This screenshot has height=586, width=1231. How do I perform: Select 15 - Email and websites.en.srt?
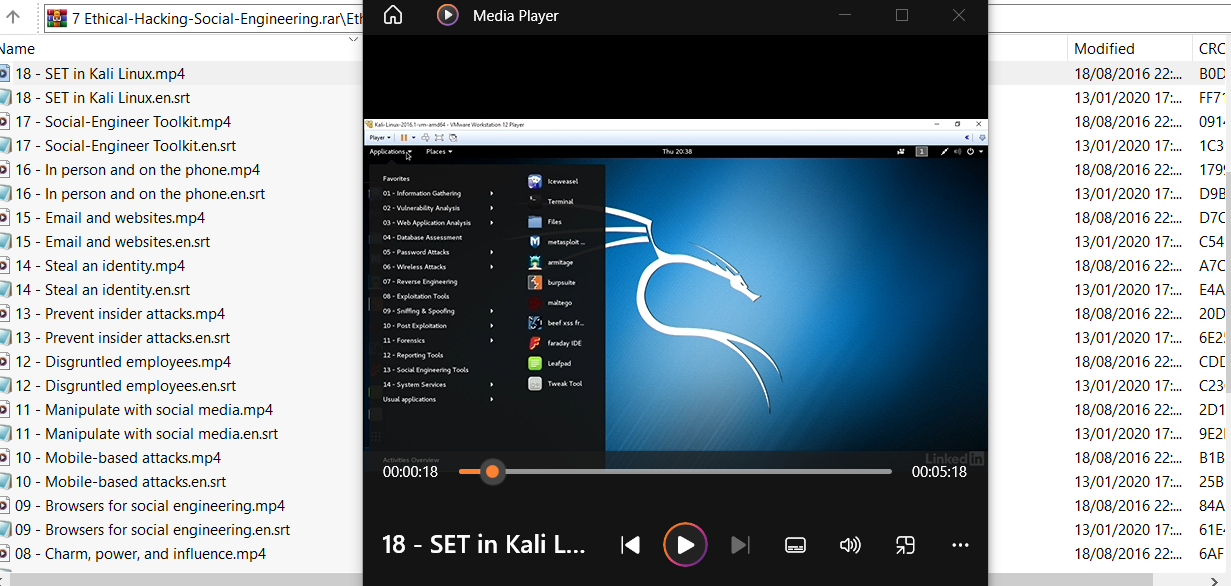tap(112, 241)
